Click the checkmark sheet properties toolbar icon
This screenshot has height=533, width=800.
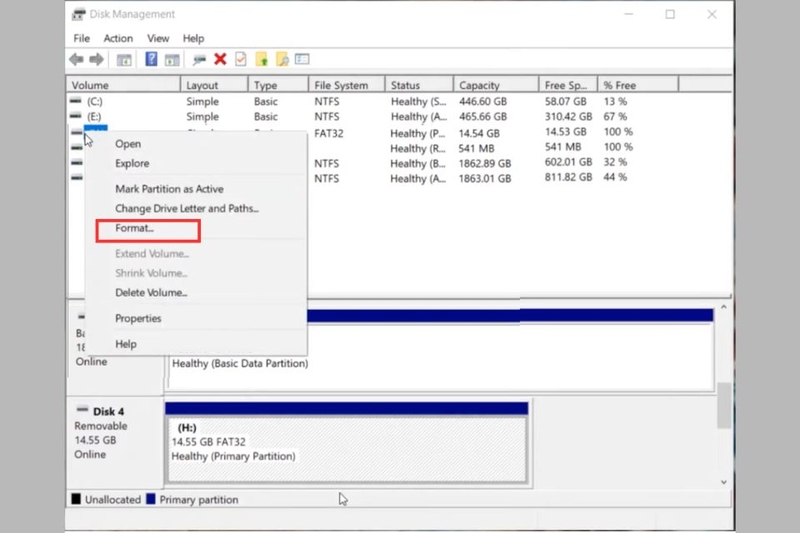pos(241,59)
